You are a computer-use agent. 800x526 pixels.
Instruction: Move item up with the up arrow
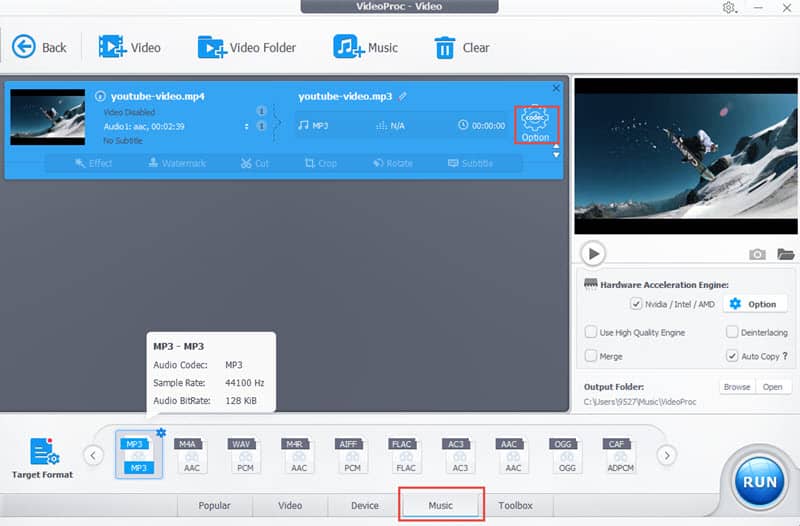tap(556, 146)
